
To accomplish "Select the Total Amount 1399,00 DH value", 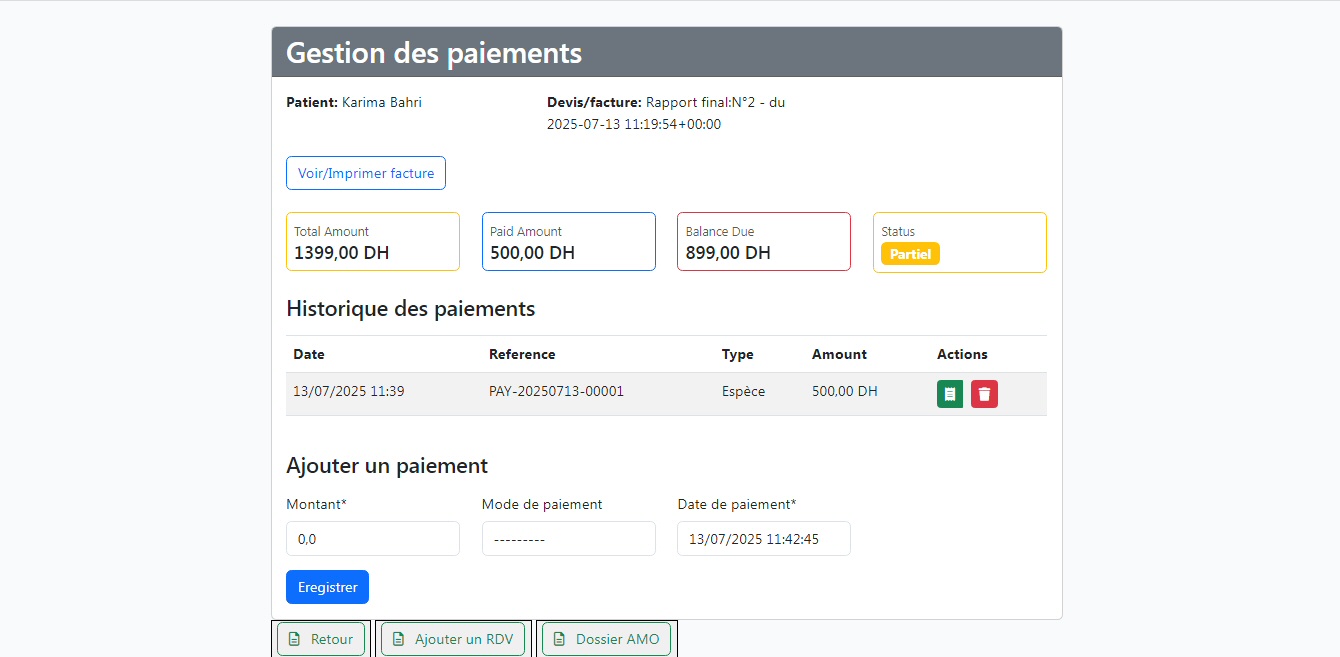I will [341, 253].
